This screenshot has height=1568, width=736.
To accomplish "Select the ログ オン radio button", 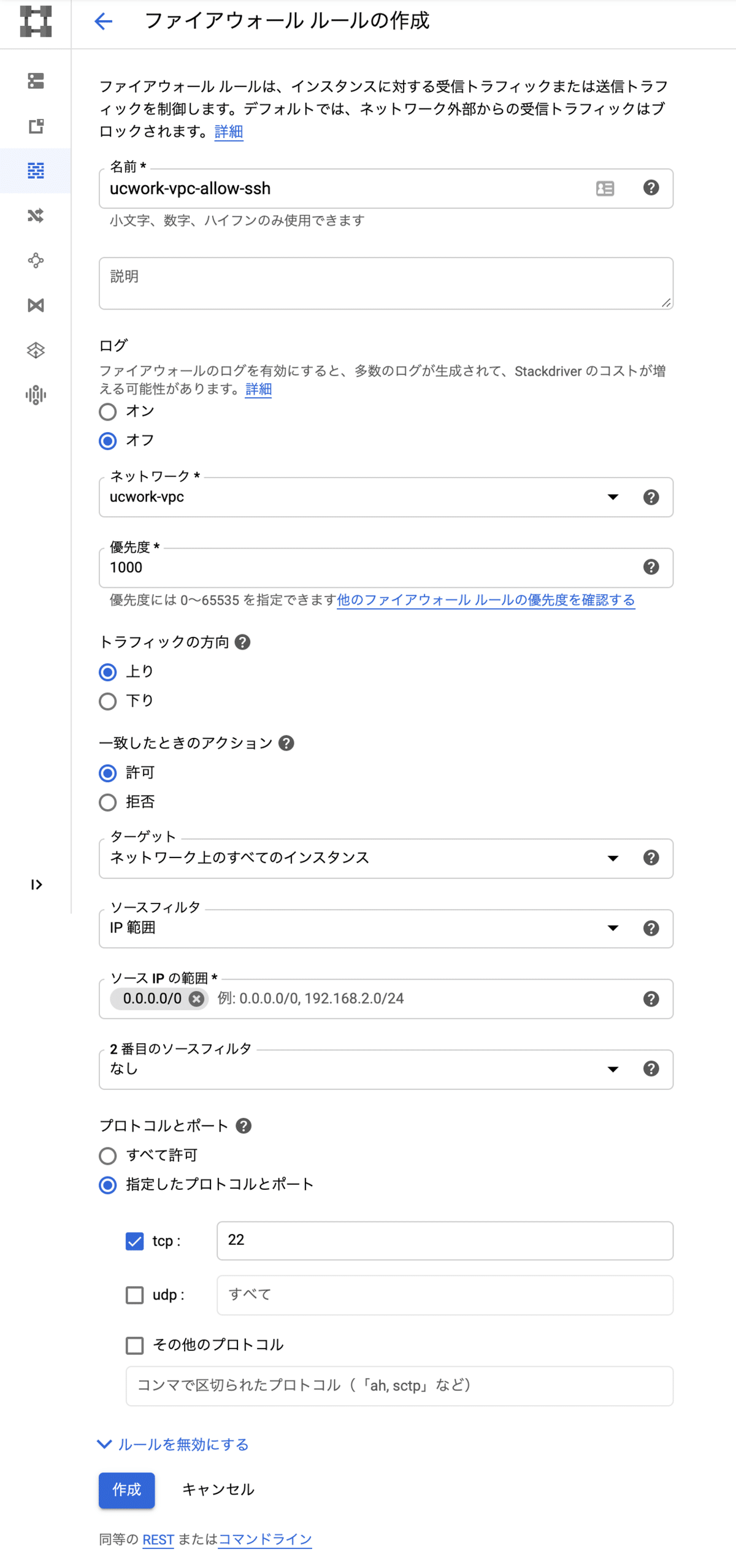I will pos(108,412).
